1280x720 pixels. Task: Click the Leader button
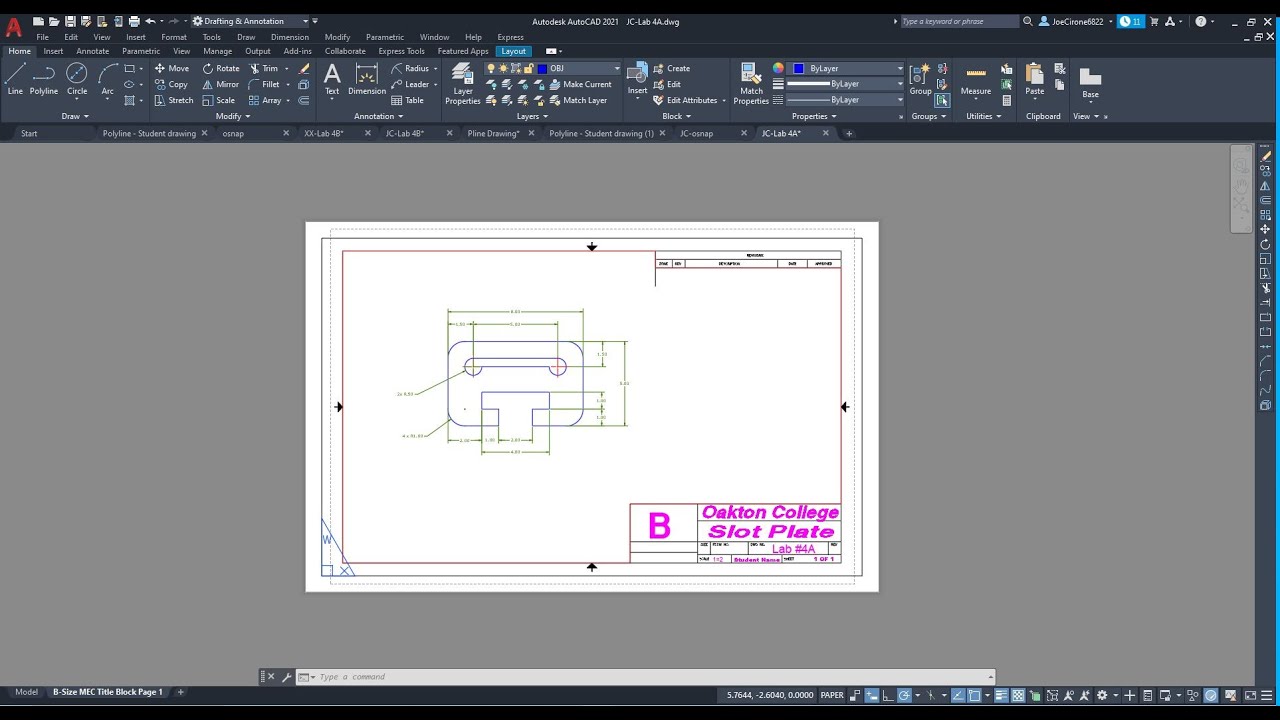410,85
